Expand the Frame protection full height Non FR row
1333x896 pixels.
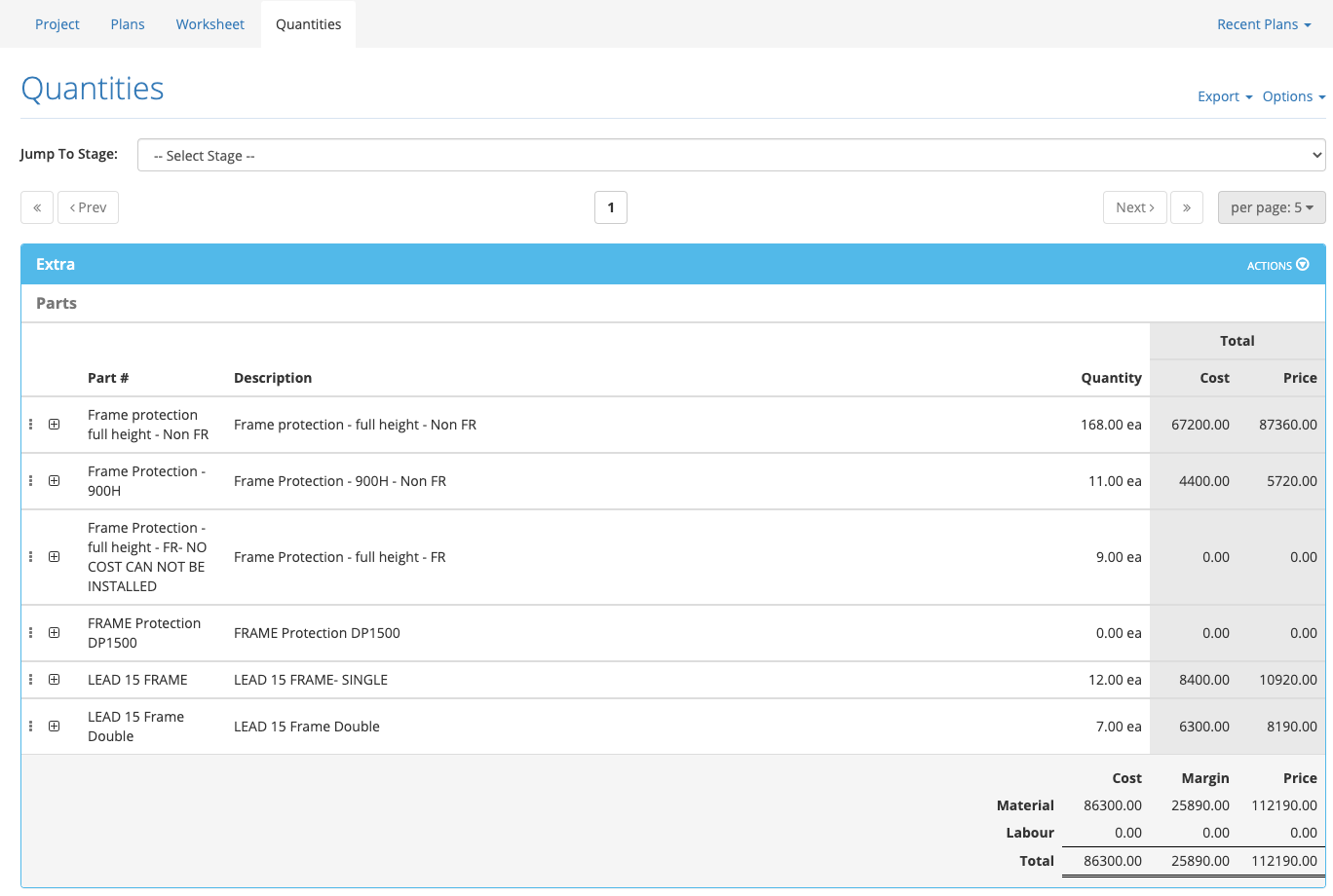[55, 425]
